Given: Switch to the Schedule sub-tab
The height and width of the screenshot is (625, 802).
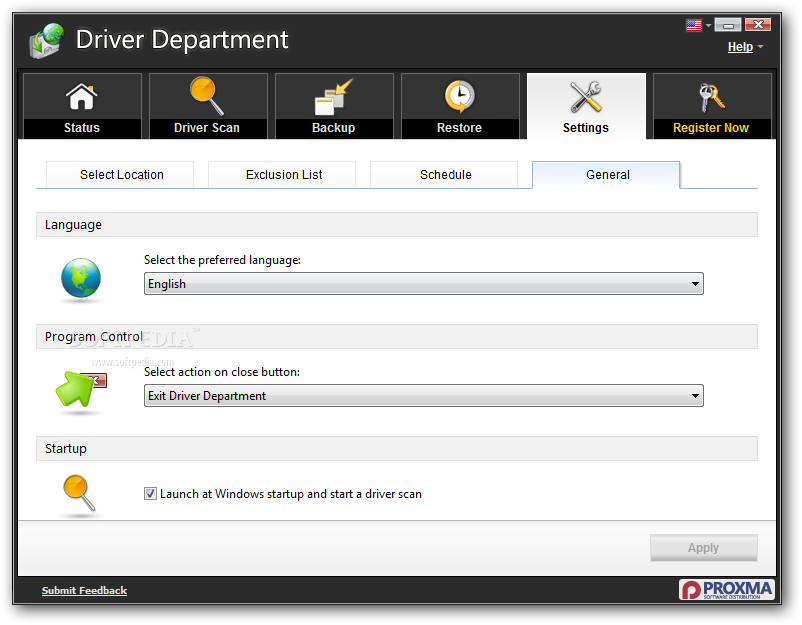Looking at the screenshot, I should pyautogui.click(x=444, y=175).
